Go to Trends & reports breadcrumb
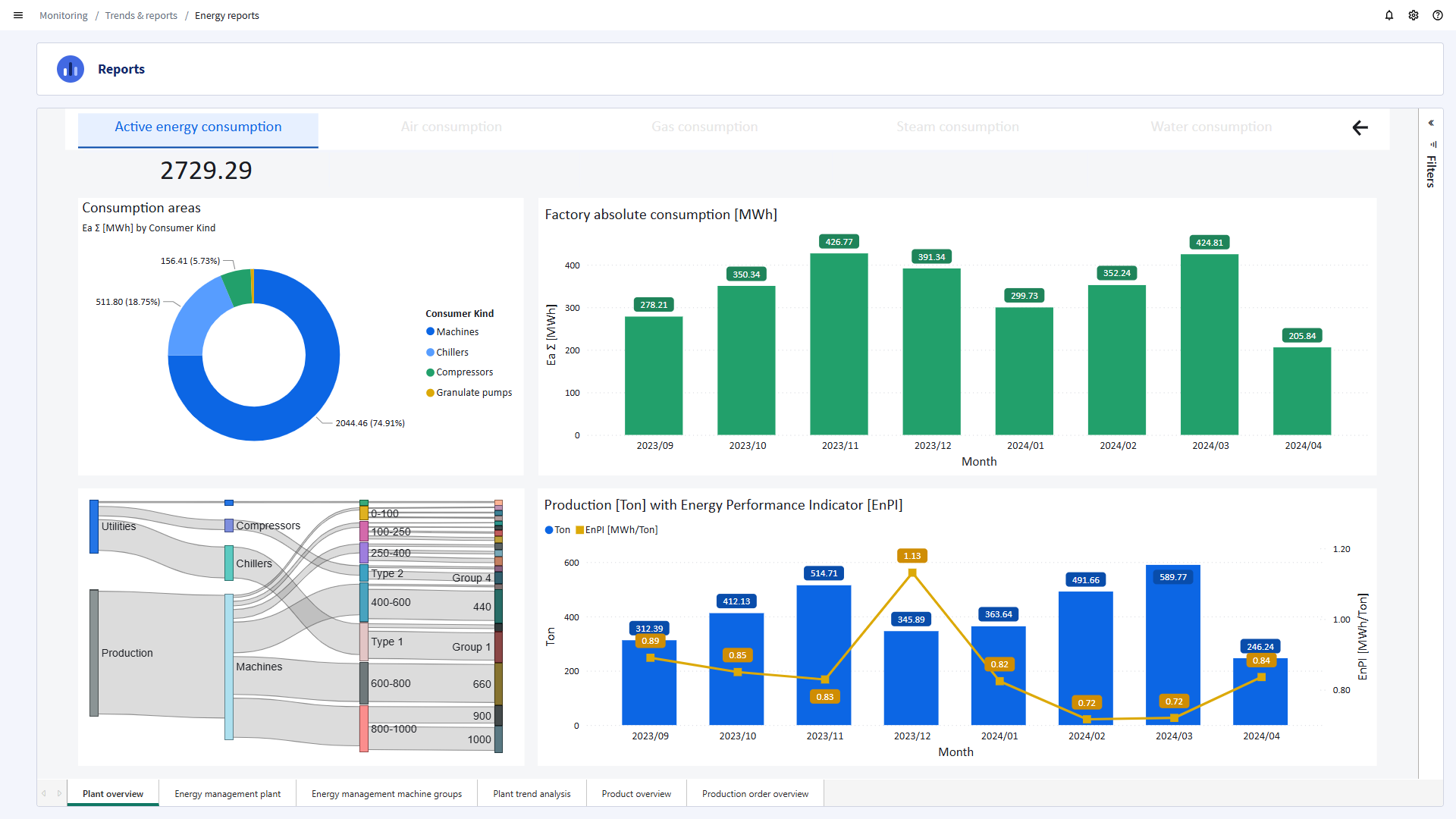The height and width of the screenshot is (819, 1456). click(x=141, y=16)
